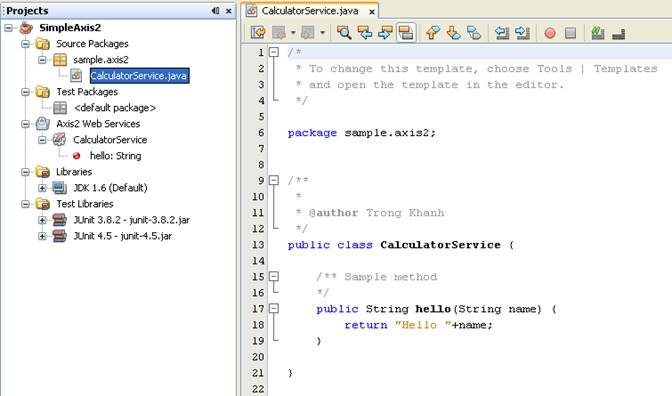The height and width of the screenshot is (396, 672).
Task: Collapse the CalculatorService web service node
Action: [x=42, y=140]
